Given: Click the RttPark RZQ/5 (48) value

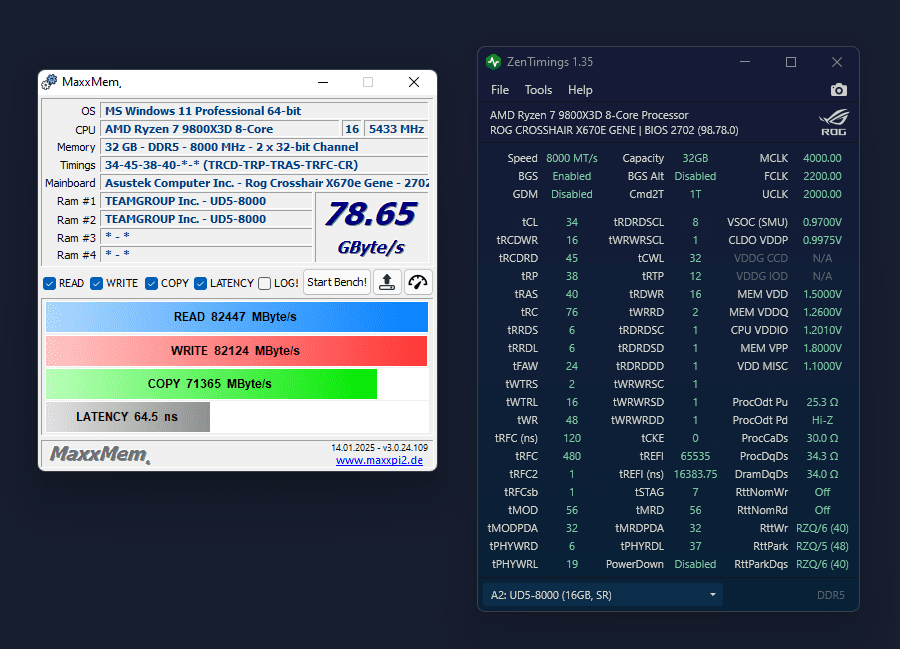Looking at the screenshot, I should click(823, 546).
